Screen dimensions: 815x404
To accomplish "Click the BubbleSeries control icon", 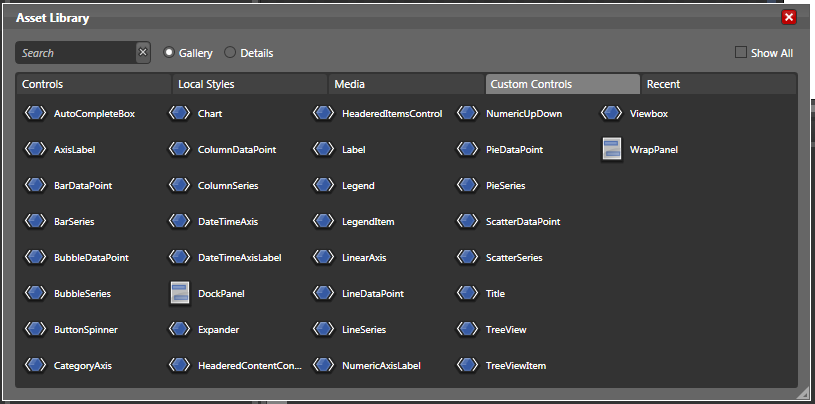I will pos(35,293).
